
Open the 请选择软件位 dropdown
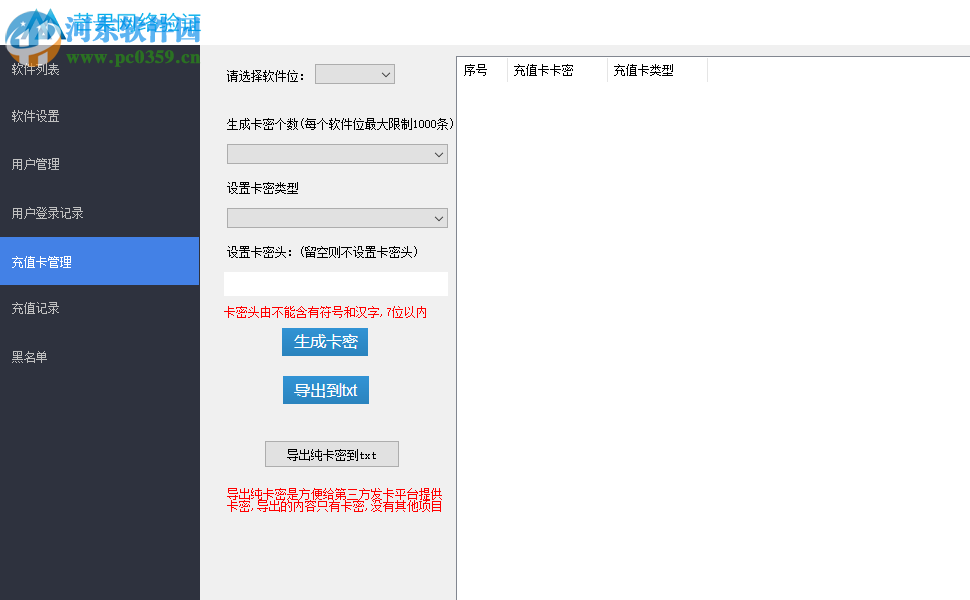354,73
